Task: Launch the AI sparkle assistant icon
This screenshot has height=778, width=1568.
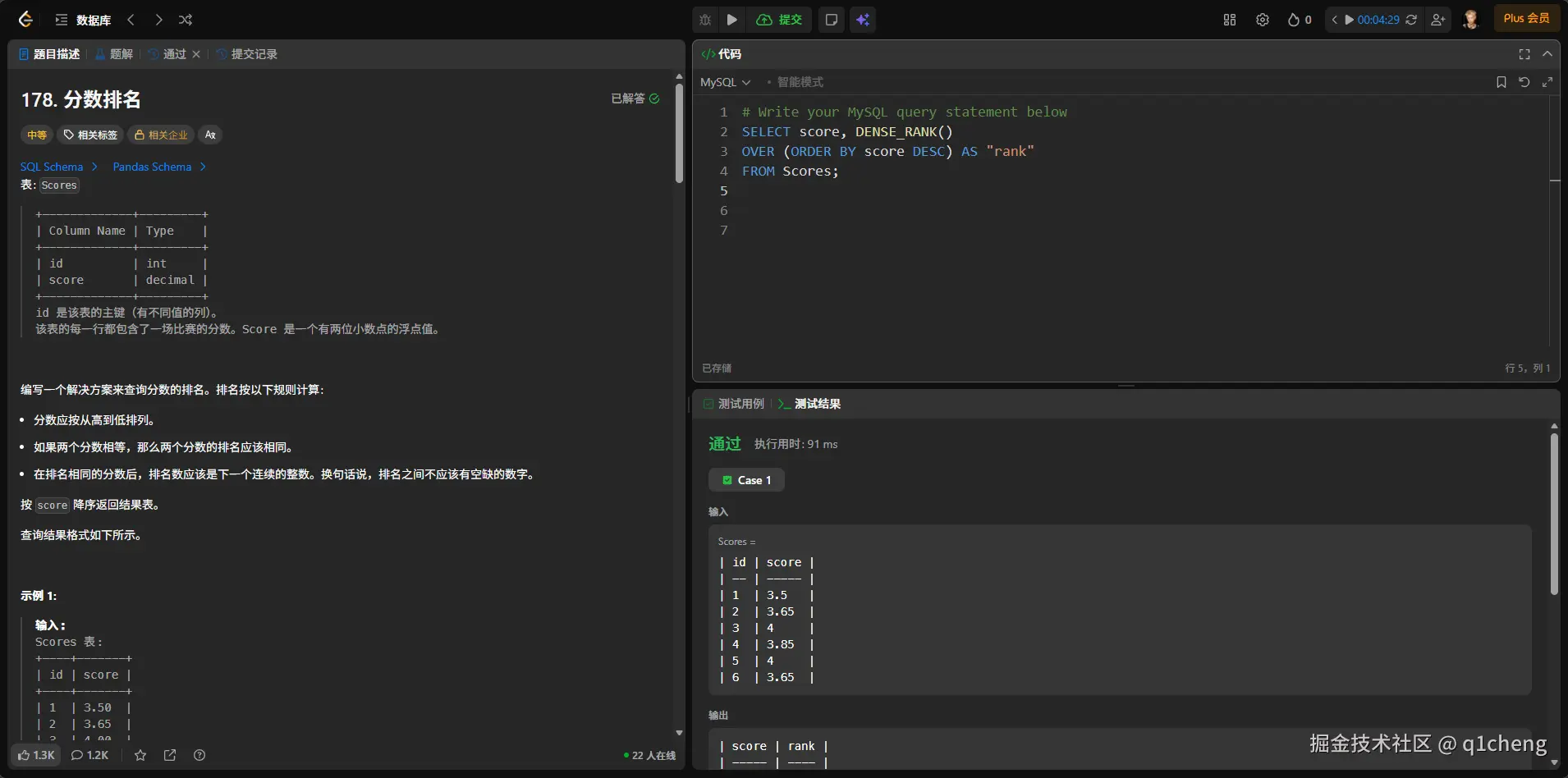Action: tap(863, 20)
